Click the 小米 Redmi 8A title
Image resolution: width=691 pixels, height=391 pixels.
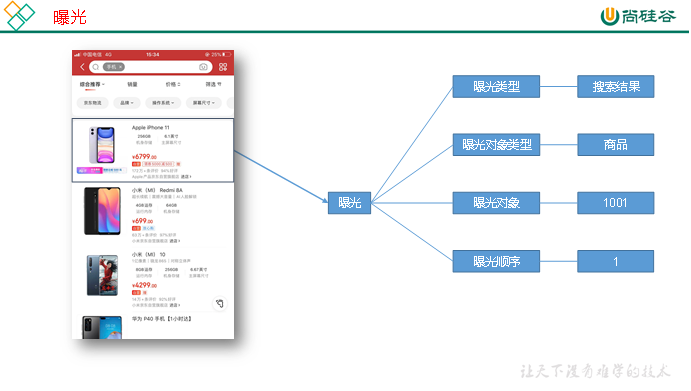pyautogui.click(x=157, y=190)
